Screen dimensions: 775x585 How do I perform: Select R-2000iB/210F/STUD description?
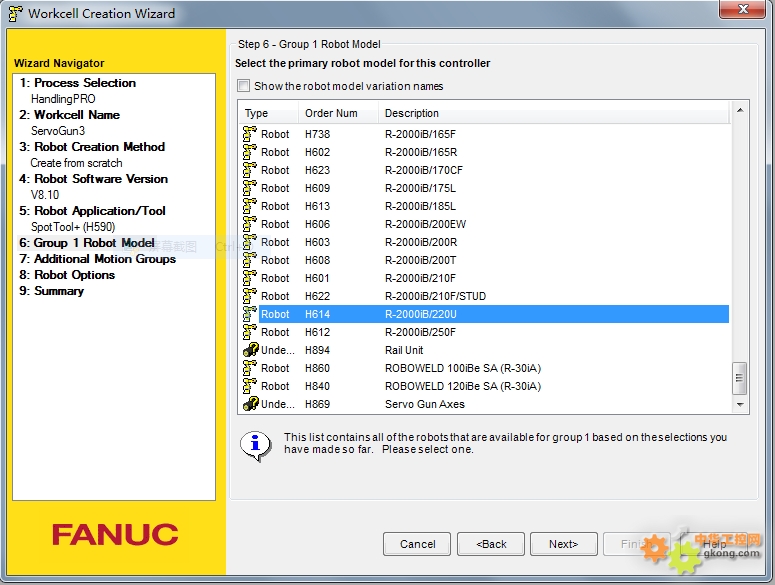(x=435, y=296)
